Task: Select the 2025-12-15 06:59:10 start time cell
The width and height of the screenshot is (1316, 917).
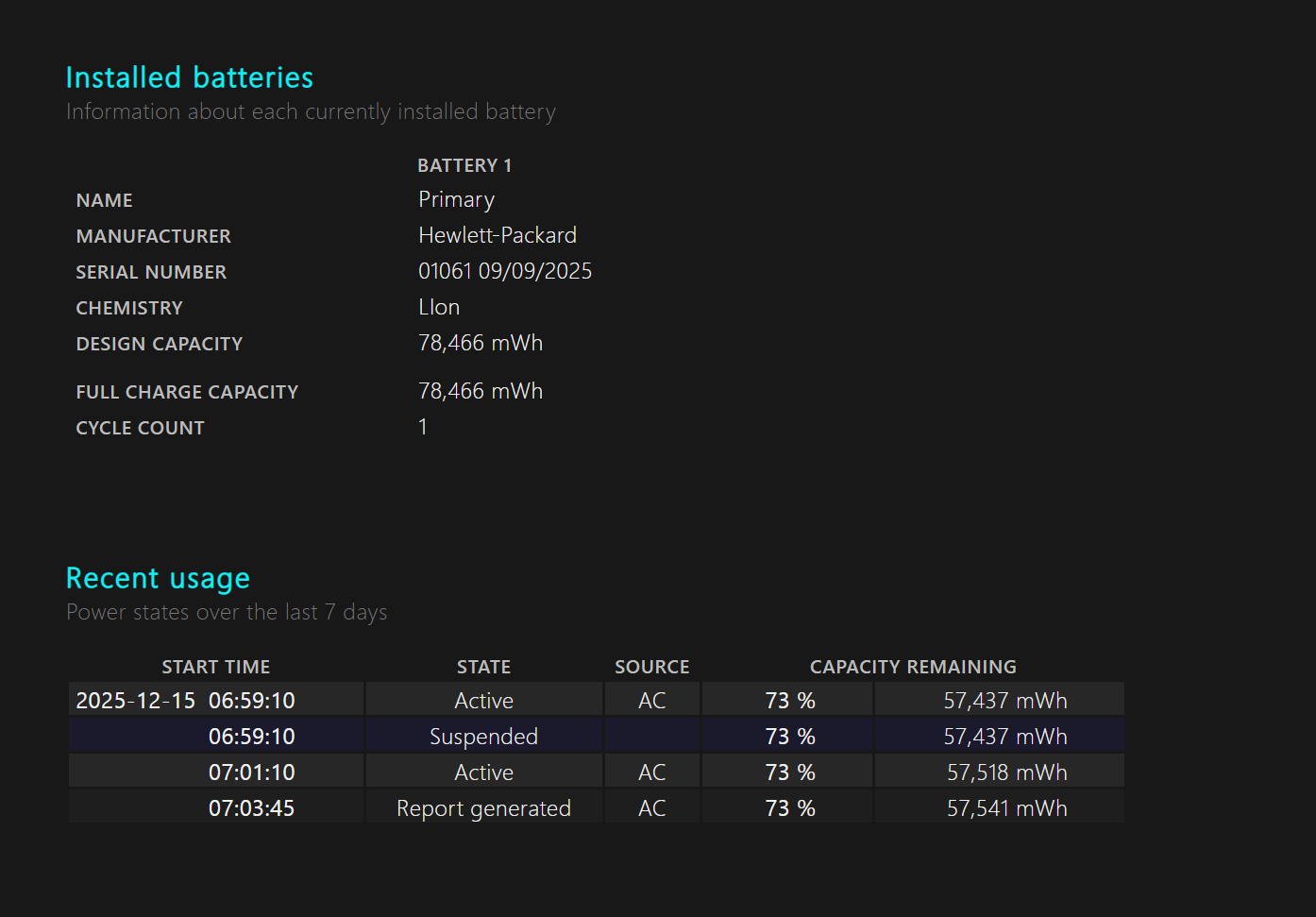Action: 186,701
